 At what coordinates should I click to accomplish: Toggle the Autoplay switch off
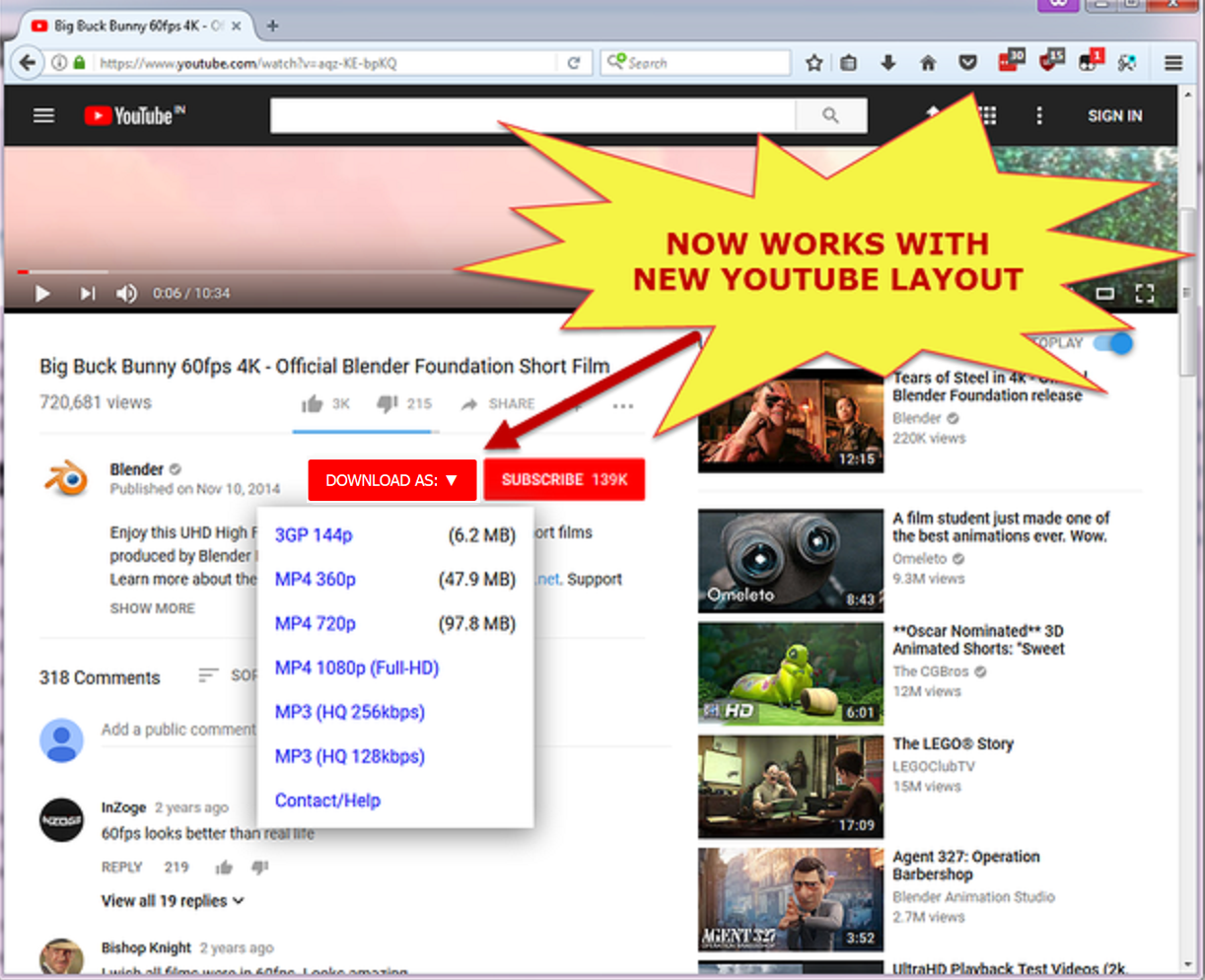click(1112, 343)
